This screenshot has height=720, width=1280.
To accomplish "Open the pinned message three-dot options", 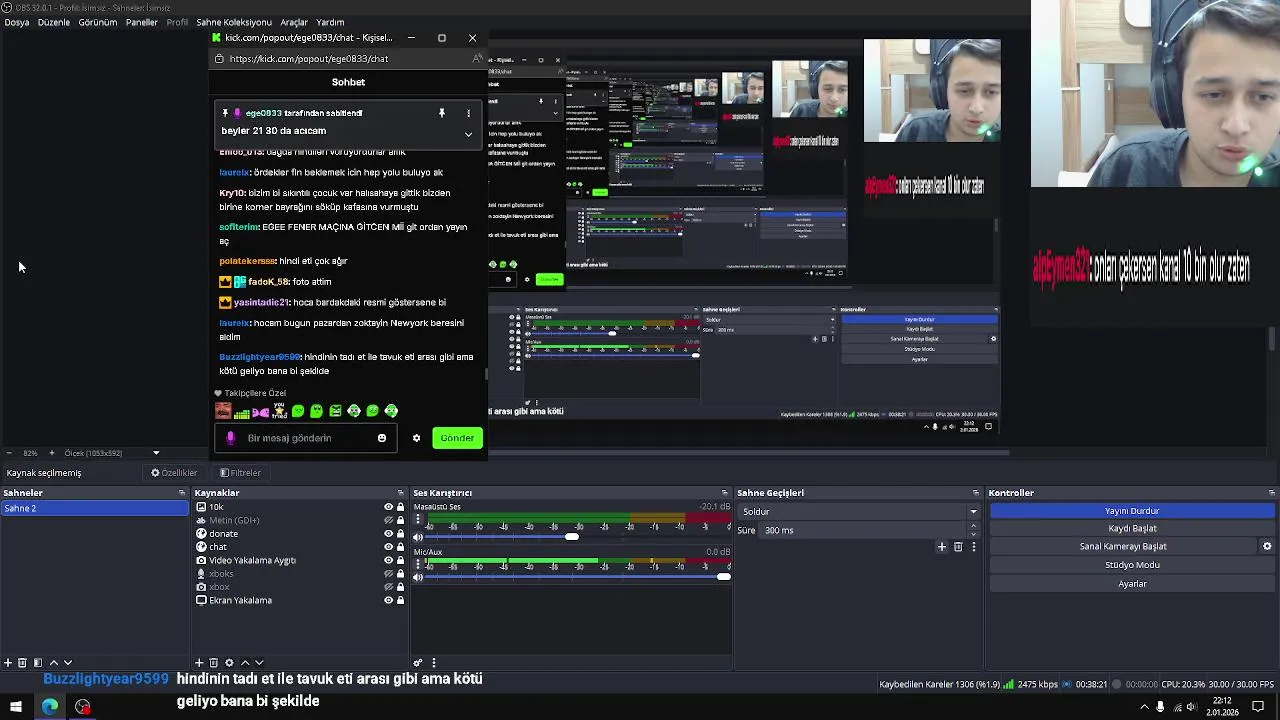I will (x=468, y=113).
